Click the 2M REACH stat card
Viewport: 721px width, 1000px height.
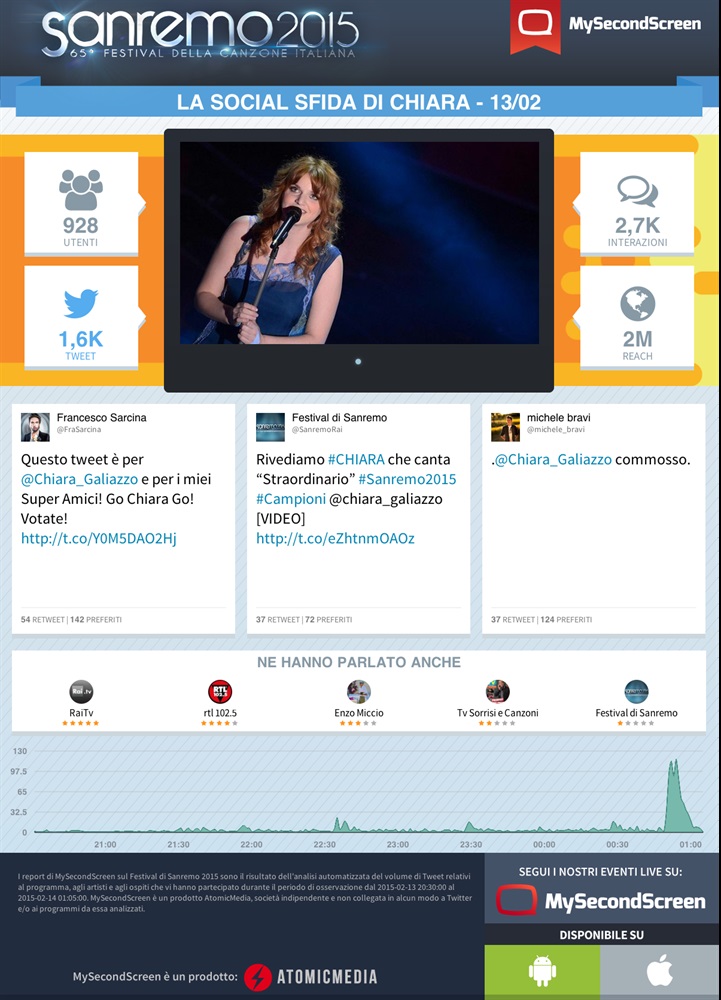pos(637,317)
